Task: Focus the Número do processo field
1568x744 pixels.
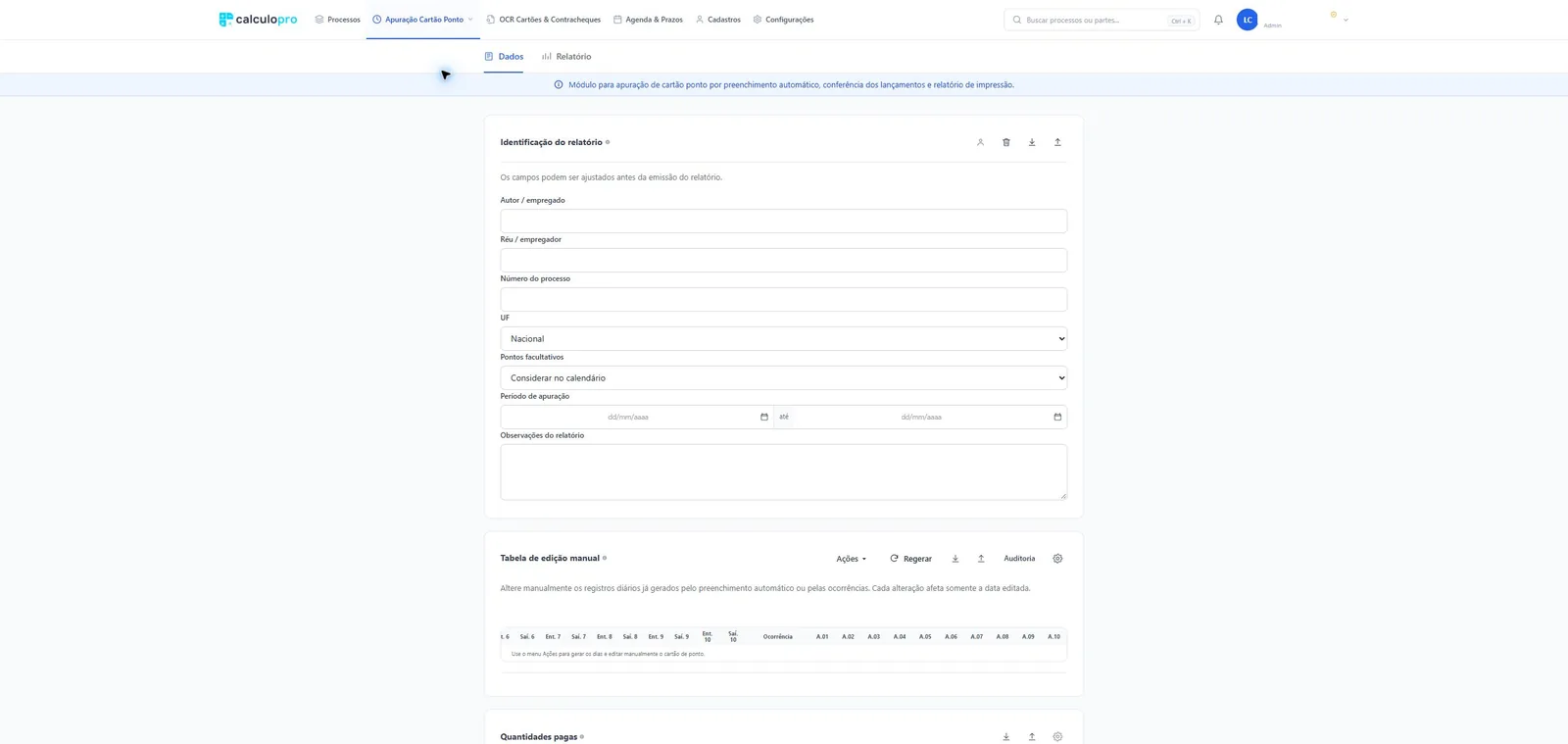Action: click(x=783, y=299)
